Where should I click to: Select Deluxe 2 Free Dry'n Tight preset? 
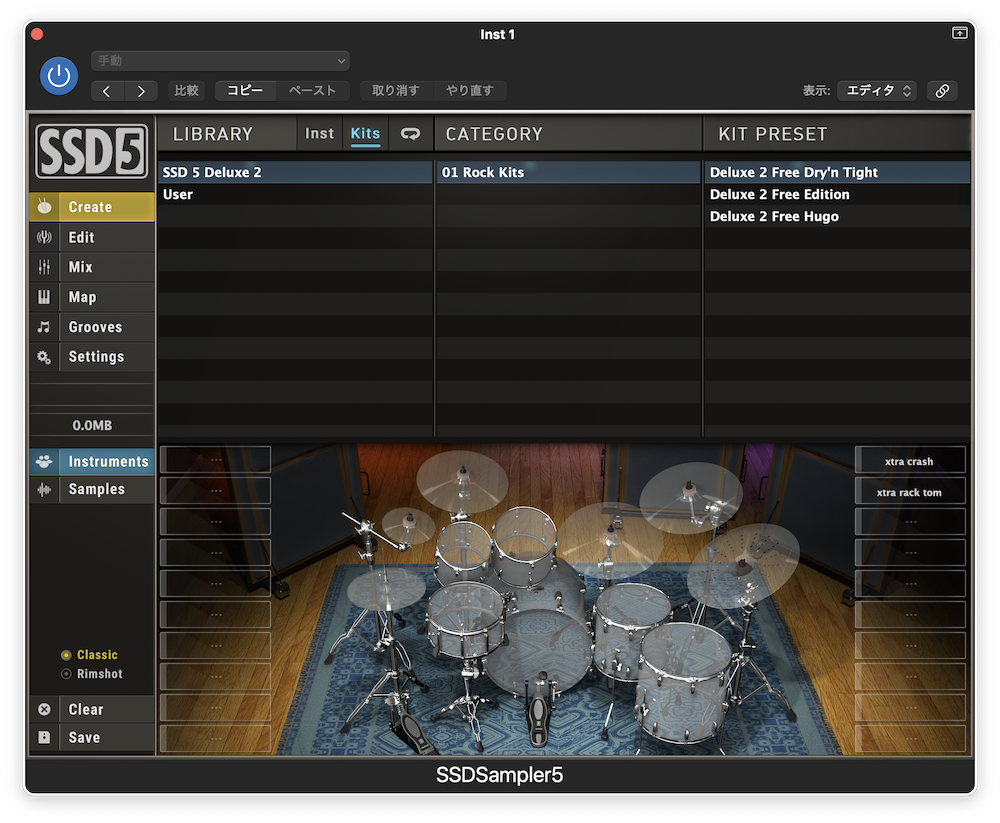pos(837,172)
